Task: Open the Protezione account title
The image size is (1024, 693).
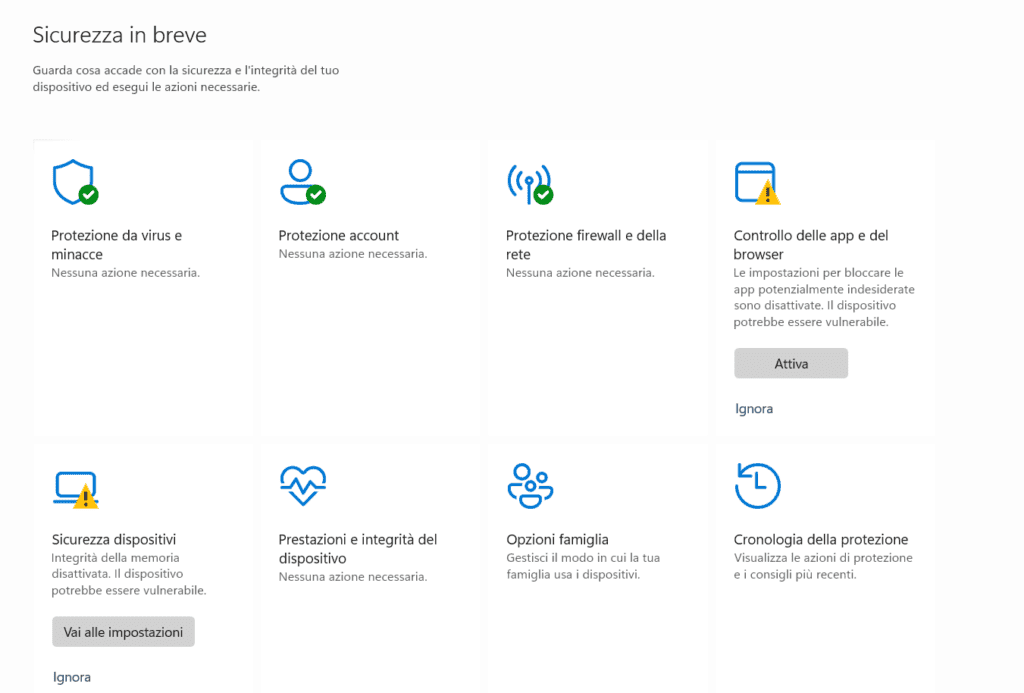Action: click(x=338, y=236)
